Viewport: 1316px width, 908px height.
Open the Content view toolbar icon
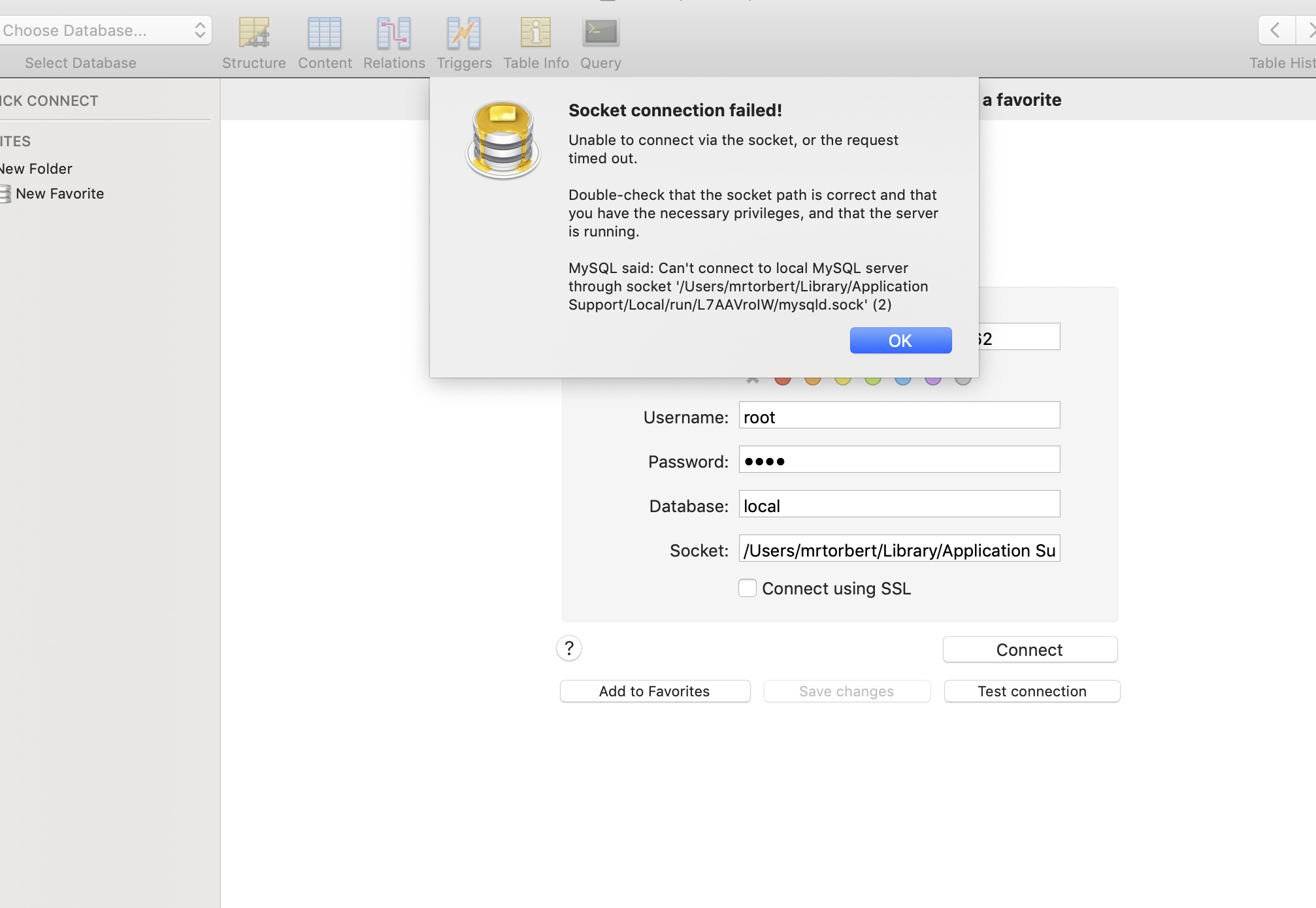(325, 33)
